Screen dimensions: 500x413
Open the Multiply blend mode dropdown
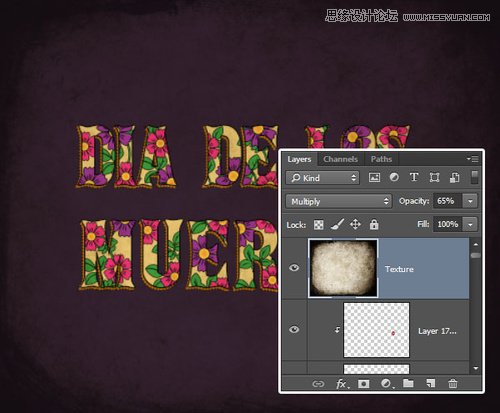tap(339, 201)
